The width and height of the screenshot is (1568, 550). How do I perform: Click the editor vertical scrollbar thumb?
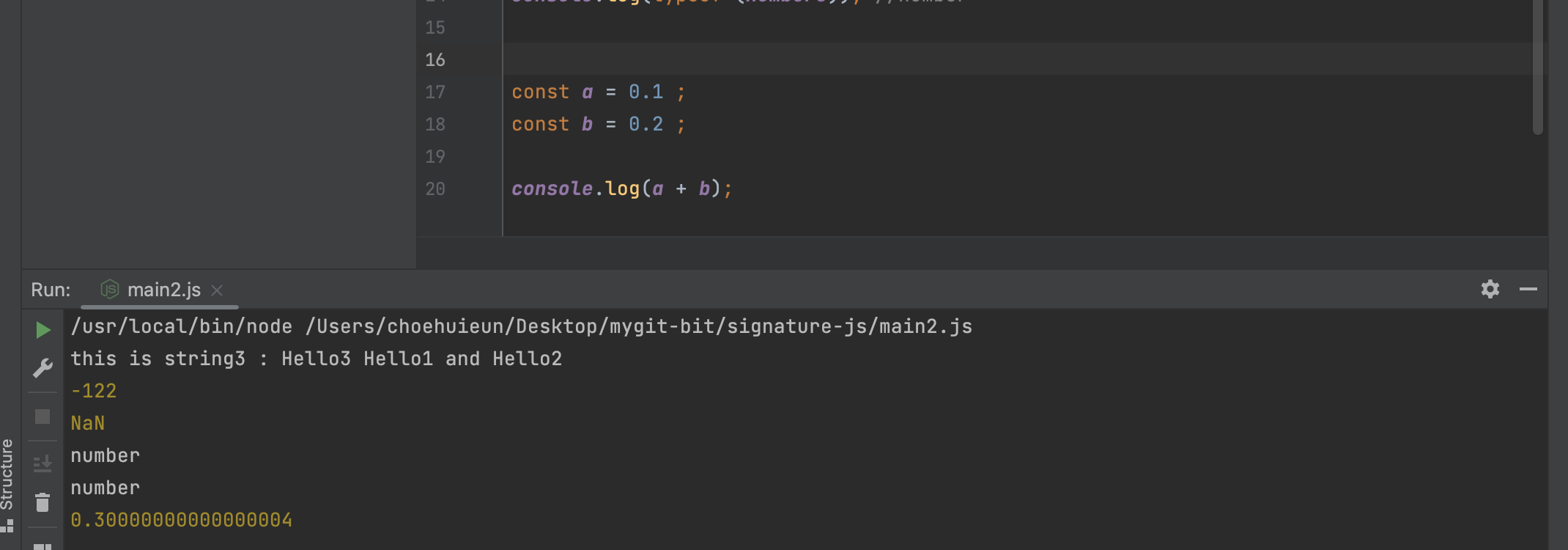(x=1538, y=67)
